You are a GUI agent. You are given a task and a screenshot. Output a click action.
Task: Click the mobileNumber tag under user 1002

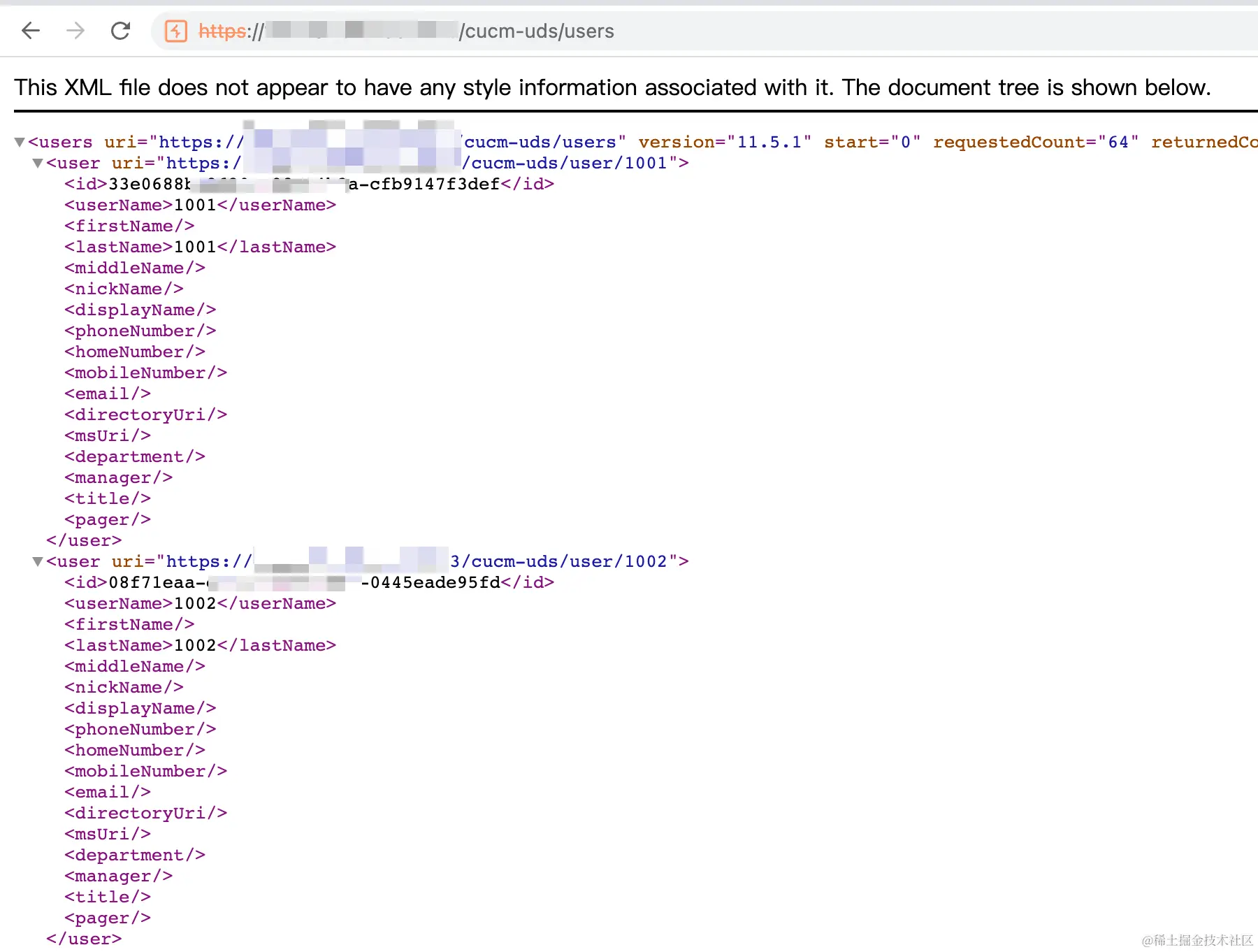pyautogui.click(x=145, y=772)
